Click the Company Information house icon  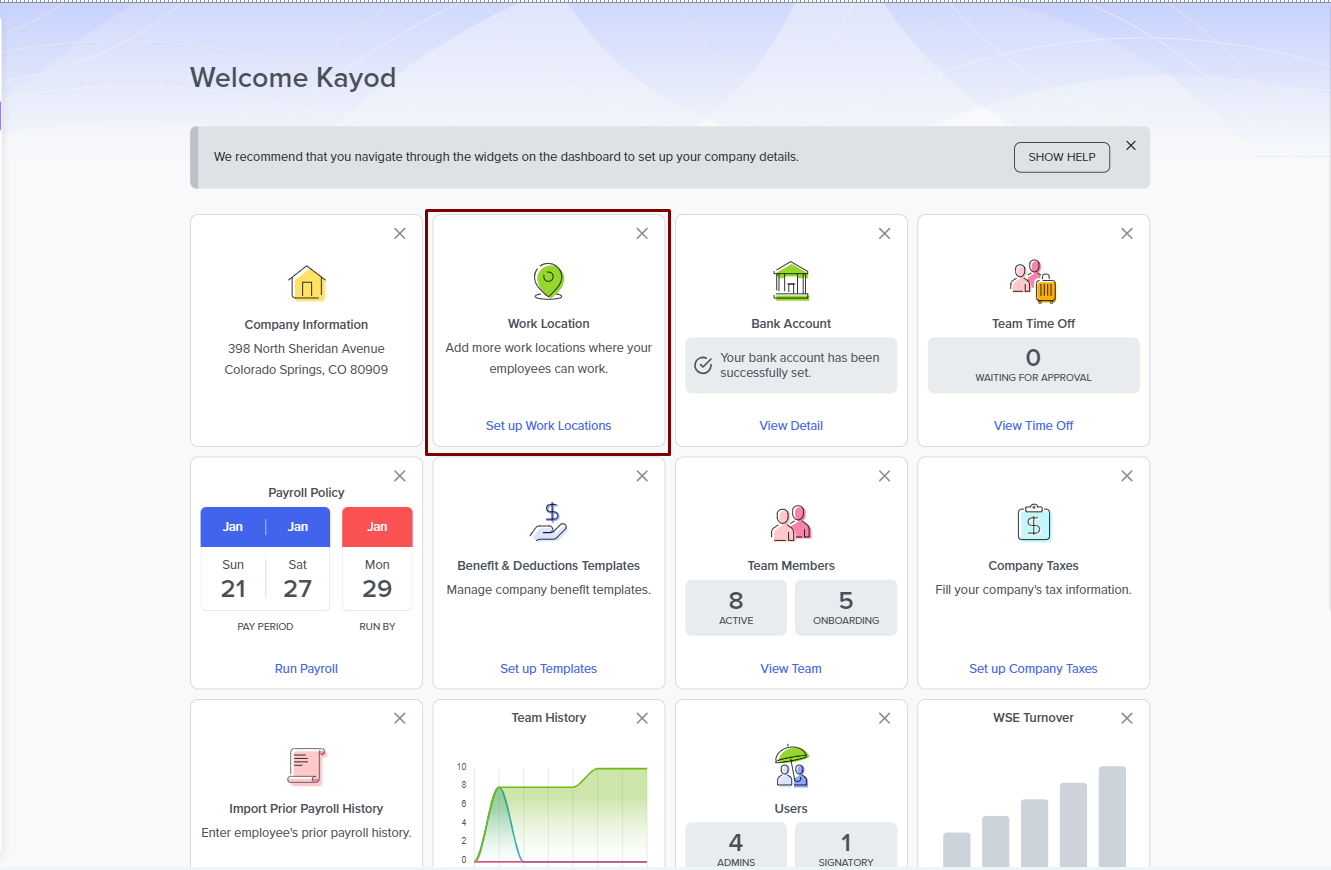pyautogui.click(x=307, y=284)
